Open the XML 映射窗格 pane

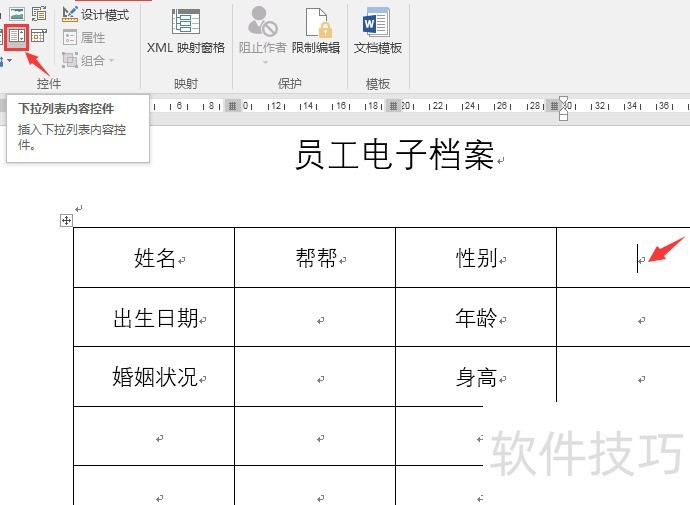[186, 31]
